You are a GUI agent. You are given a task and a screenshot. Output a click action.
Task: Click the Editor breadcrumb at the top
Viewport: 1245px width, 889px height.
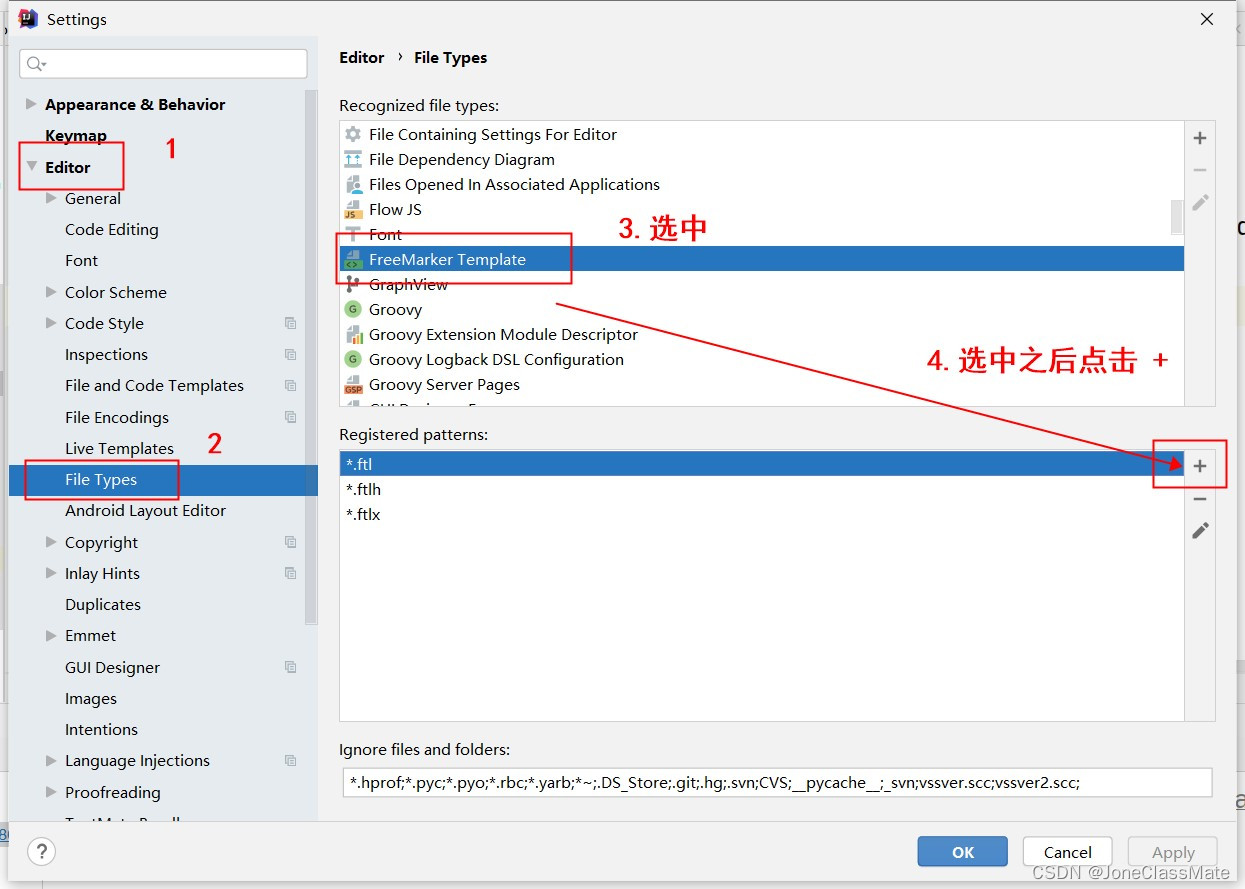362,57
